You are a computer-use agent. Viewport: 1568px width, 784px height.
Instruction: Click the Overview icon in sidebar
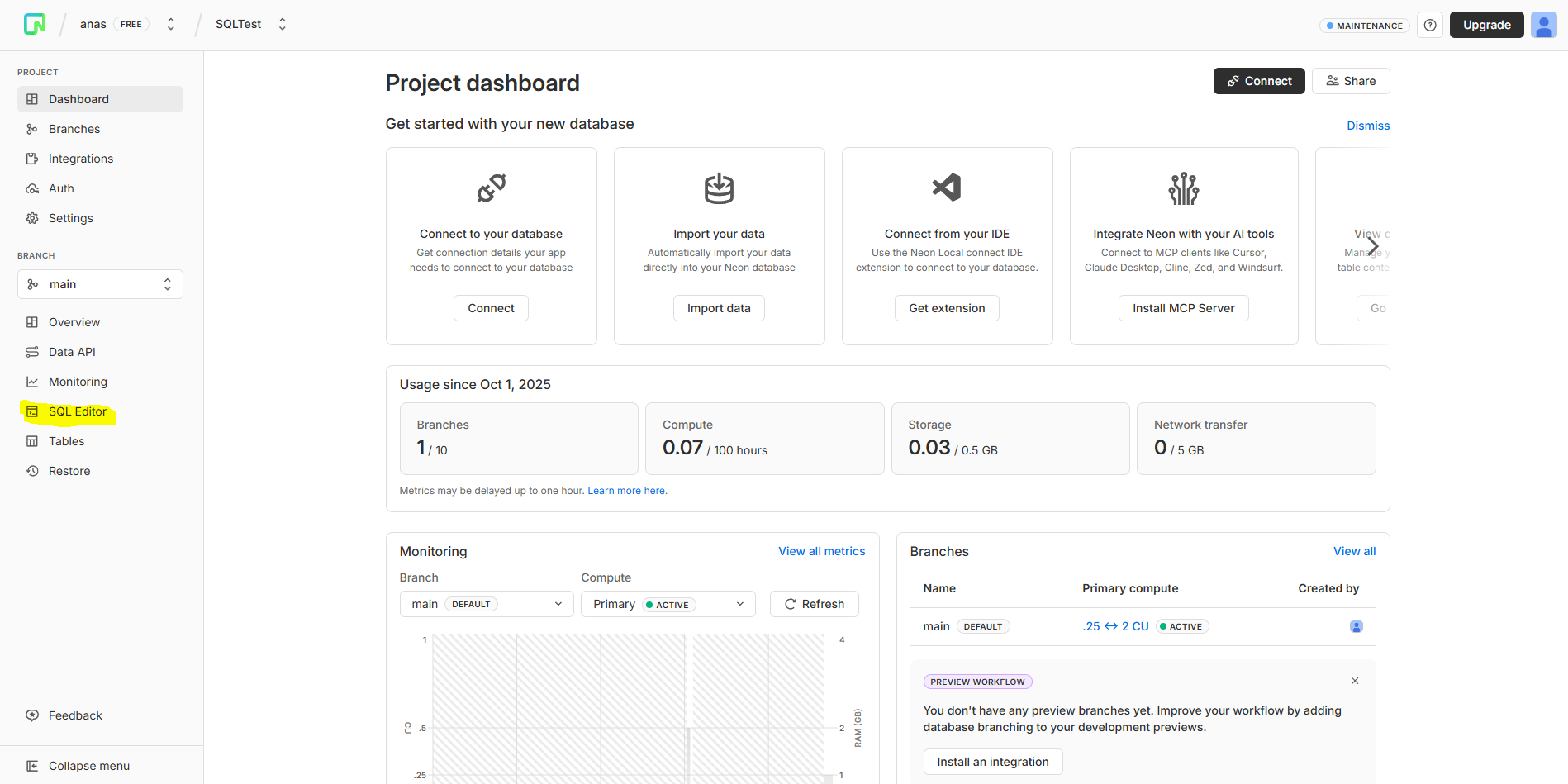(32, 322)
